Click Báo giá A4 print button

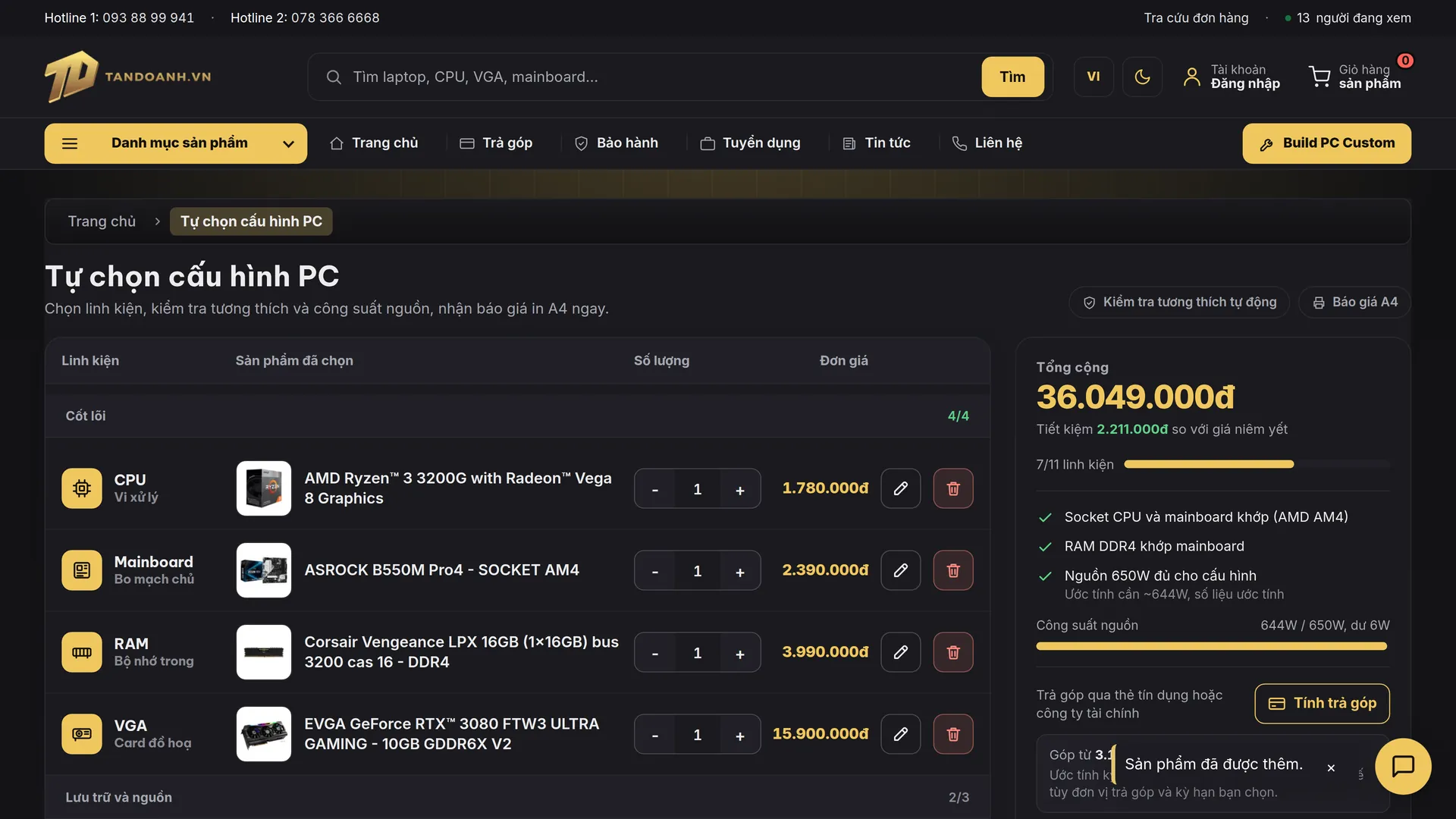click(x=1355, y=303)
